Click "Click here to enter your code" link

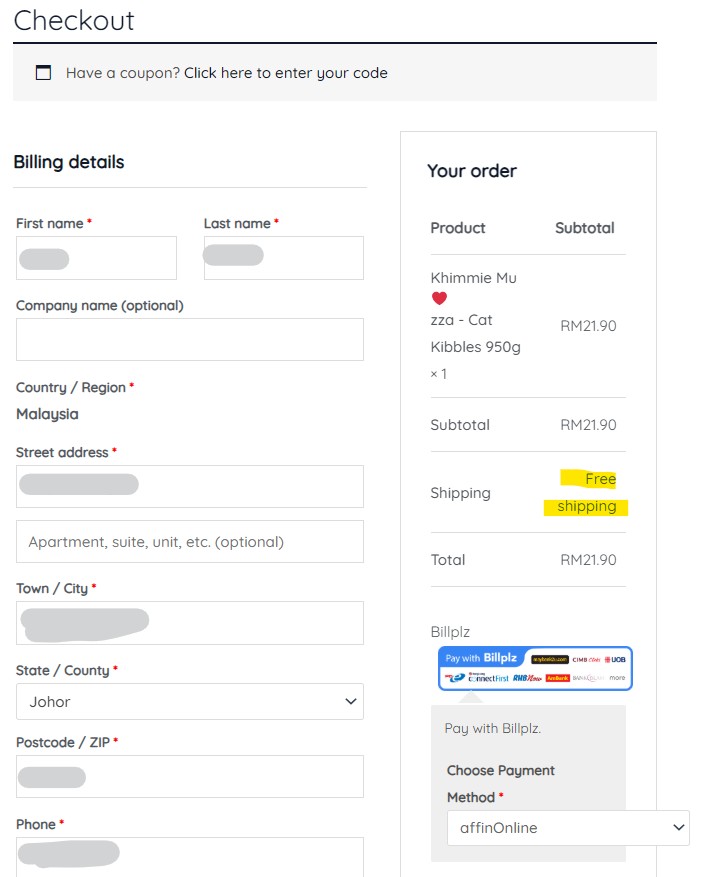285,73
